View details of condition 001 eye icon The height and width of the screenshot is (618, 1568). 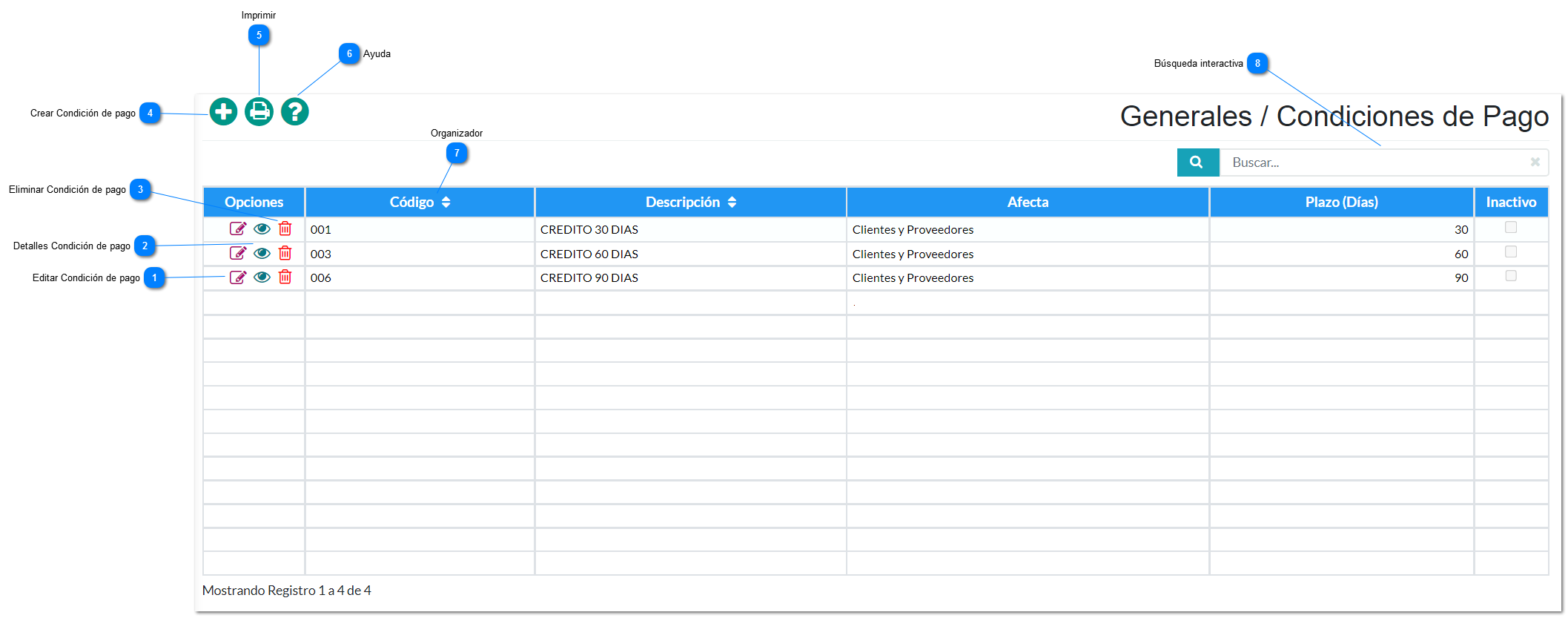pyautogui.click(x=262, y=229)
